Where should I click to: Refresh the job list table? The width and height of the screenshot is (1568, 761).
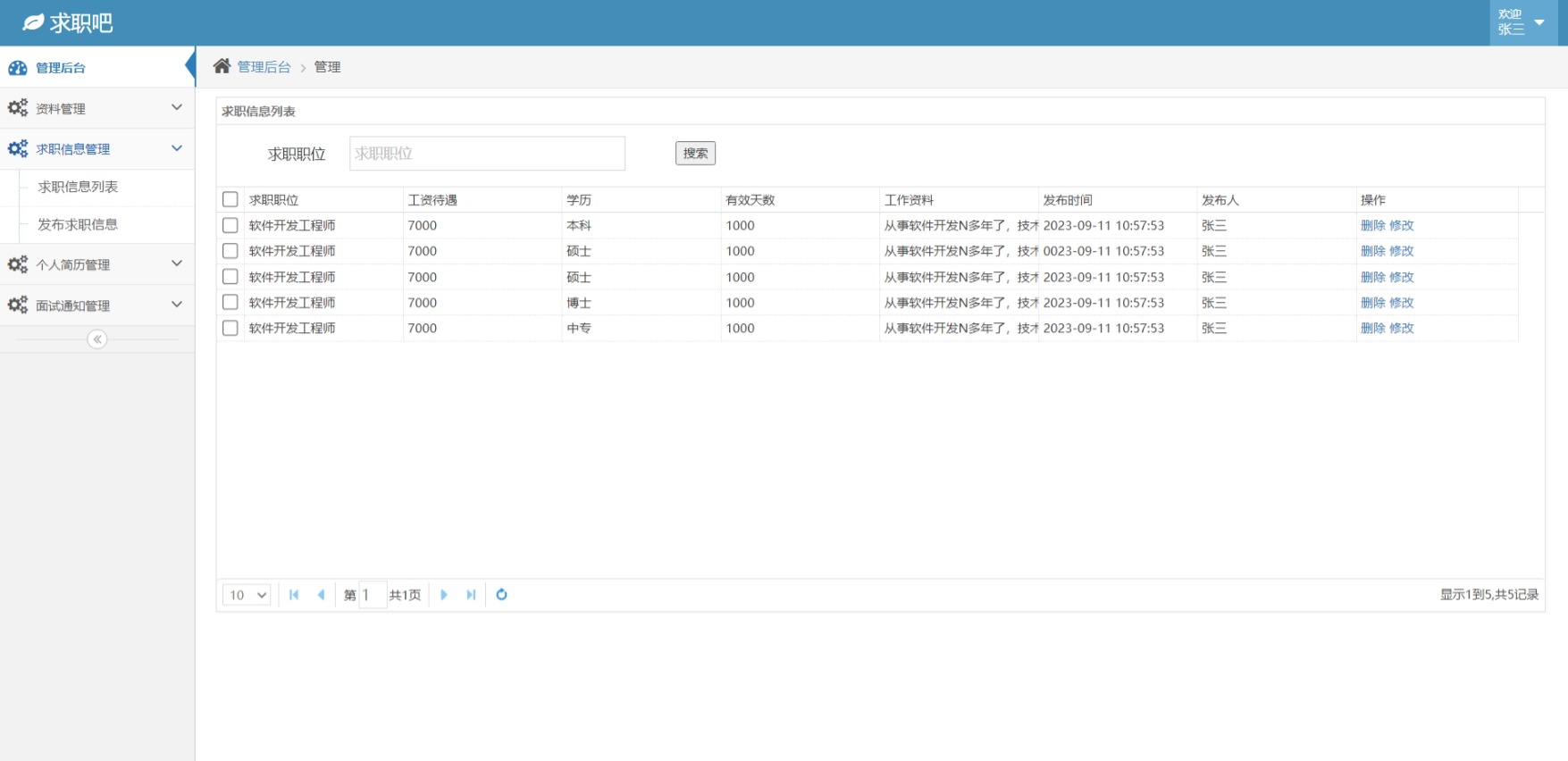click(x=501, y=595)
